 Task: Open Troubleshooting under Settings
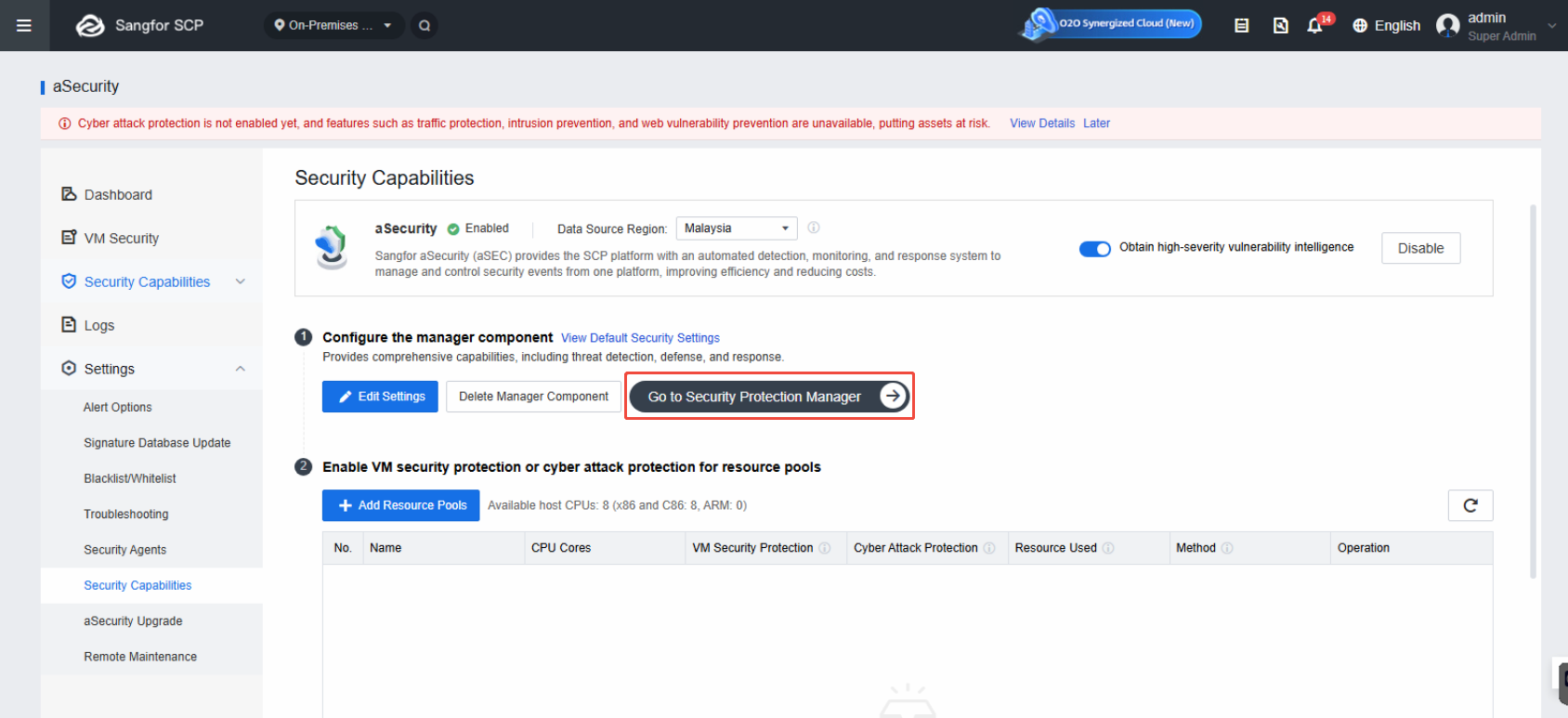126,514
